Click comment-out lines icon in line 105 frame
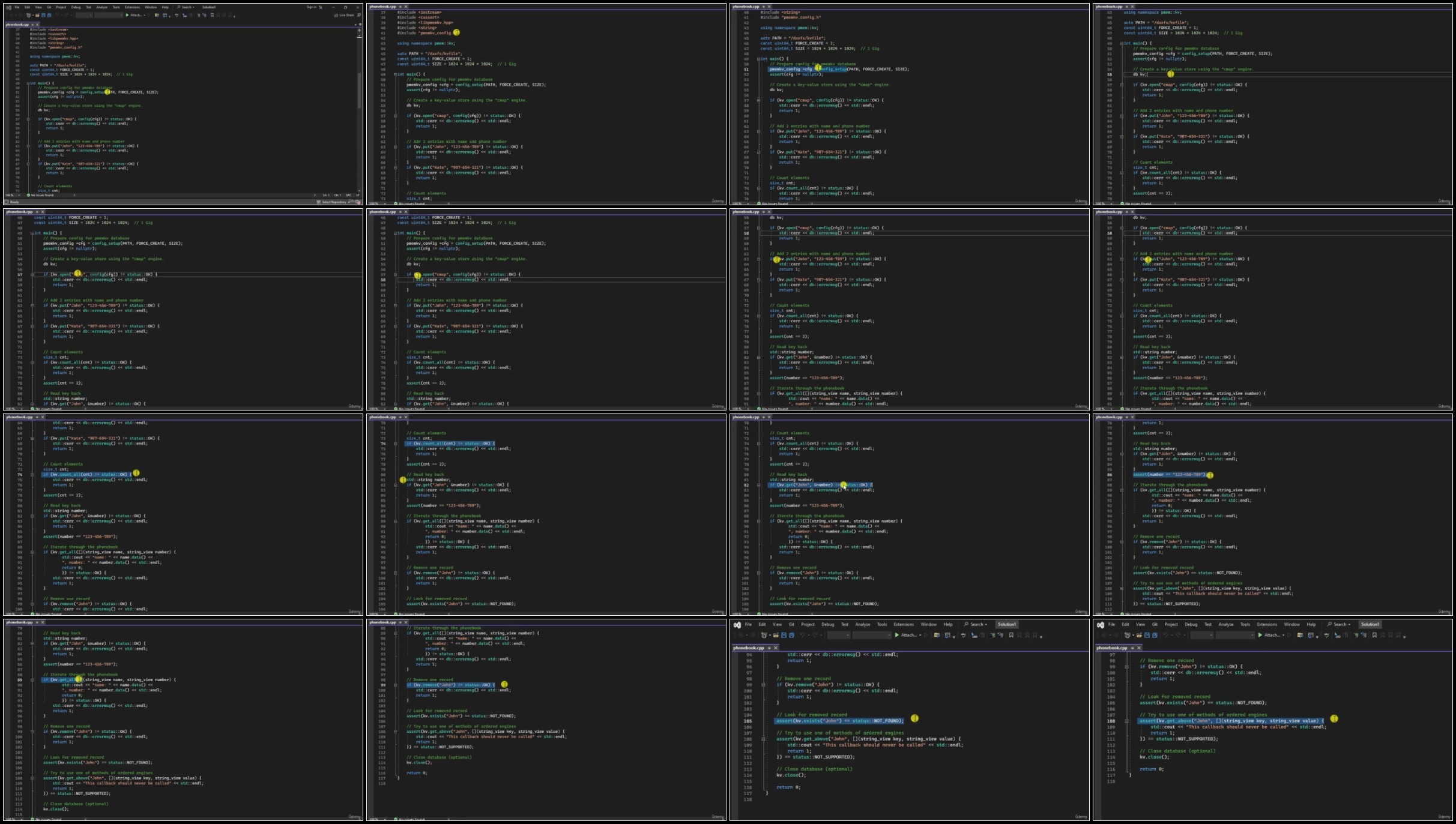The width and height of the screenshot is (1456, 824). [x=993, y=635]
